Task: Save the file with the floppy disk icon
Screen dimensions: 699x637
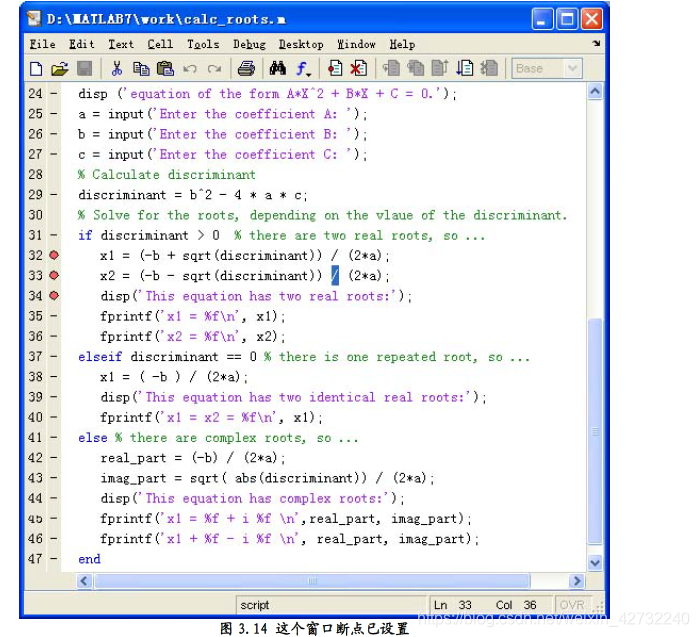Action: [x=84, y=69]
